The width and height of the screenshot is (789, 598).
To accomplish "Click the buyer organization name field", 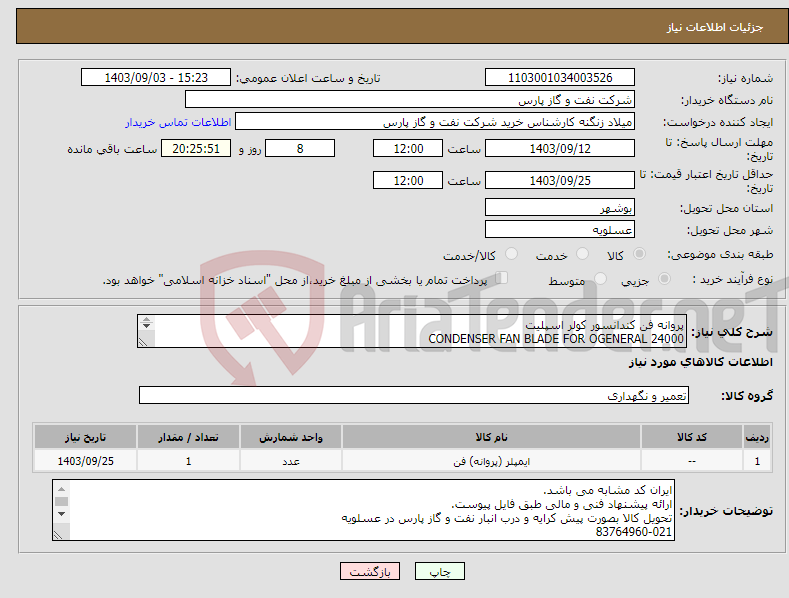I will pos(410,100).
